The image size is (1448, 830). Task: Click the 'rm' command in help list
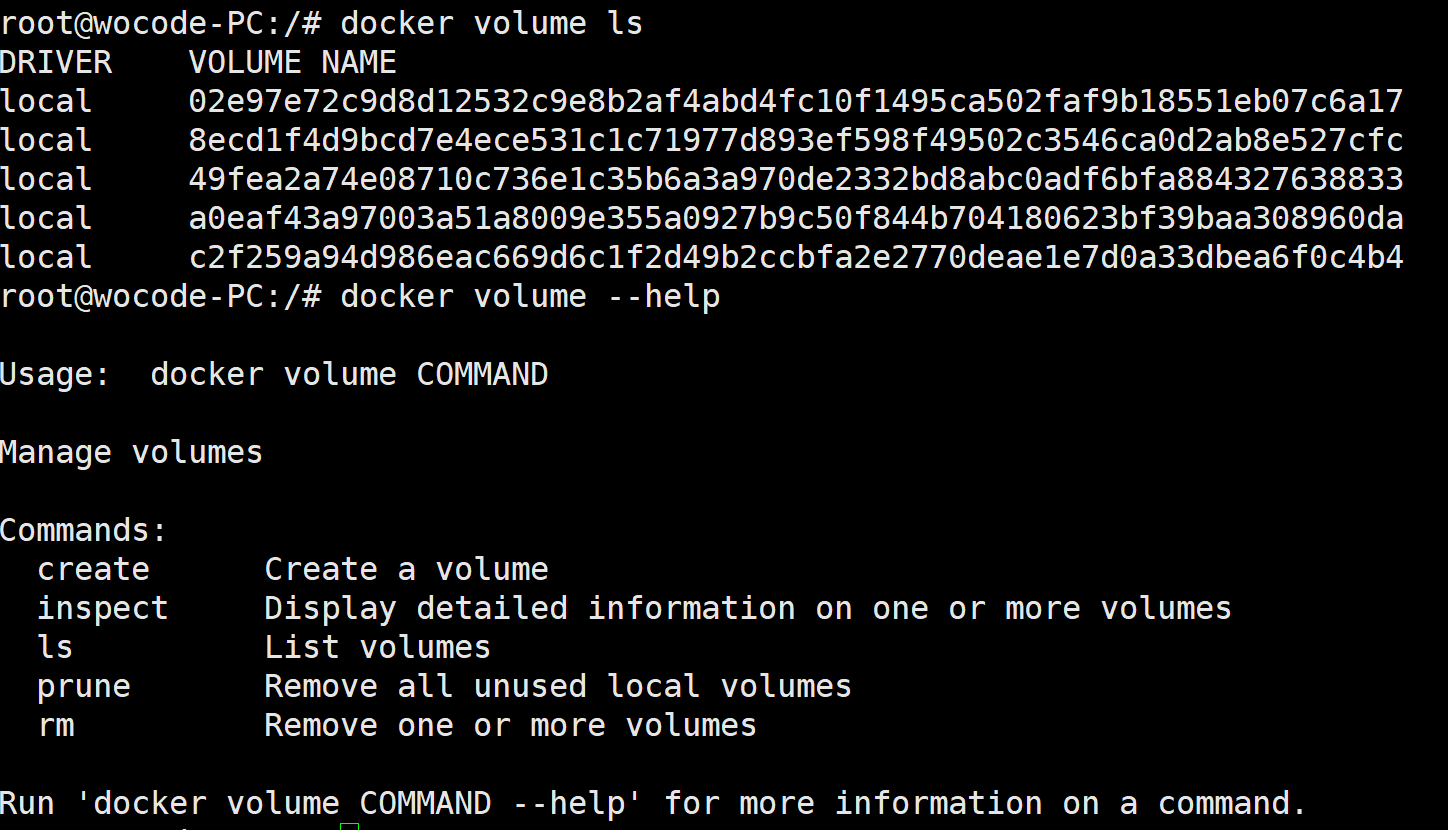click(x=55, y=725)
